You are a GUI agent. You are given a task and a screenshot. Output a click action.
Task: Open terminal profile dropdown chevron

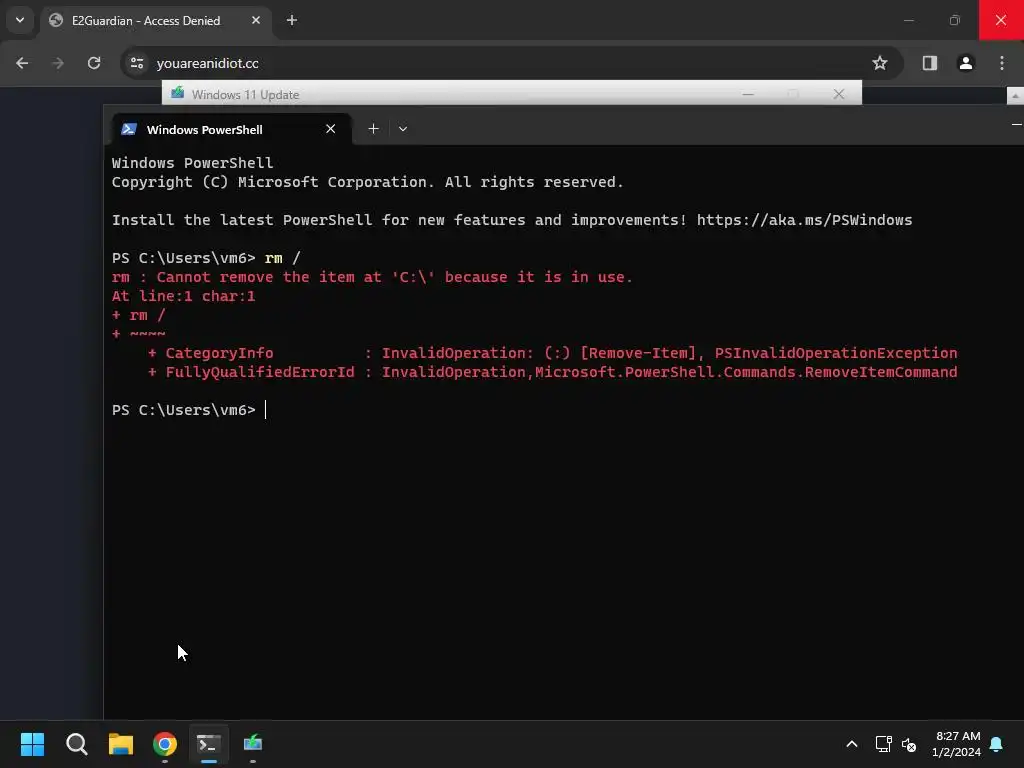pos(403,129)
